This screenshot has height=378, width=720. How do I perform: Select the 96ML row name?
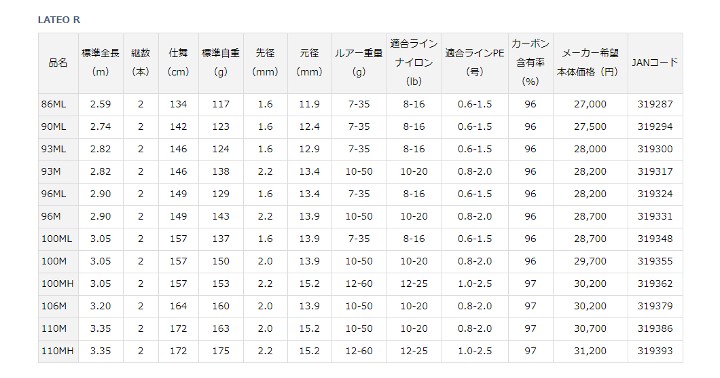pos(53,194)
